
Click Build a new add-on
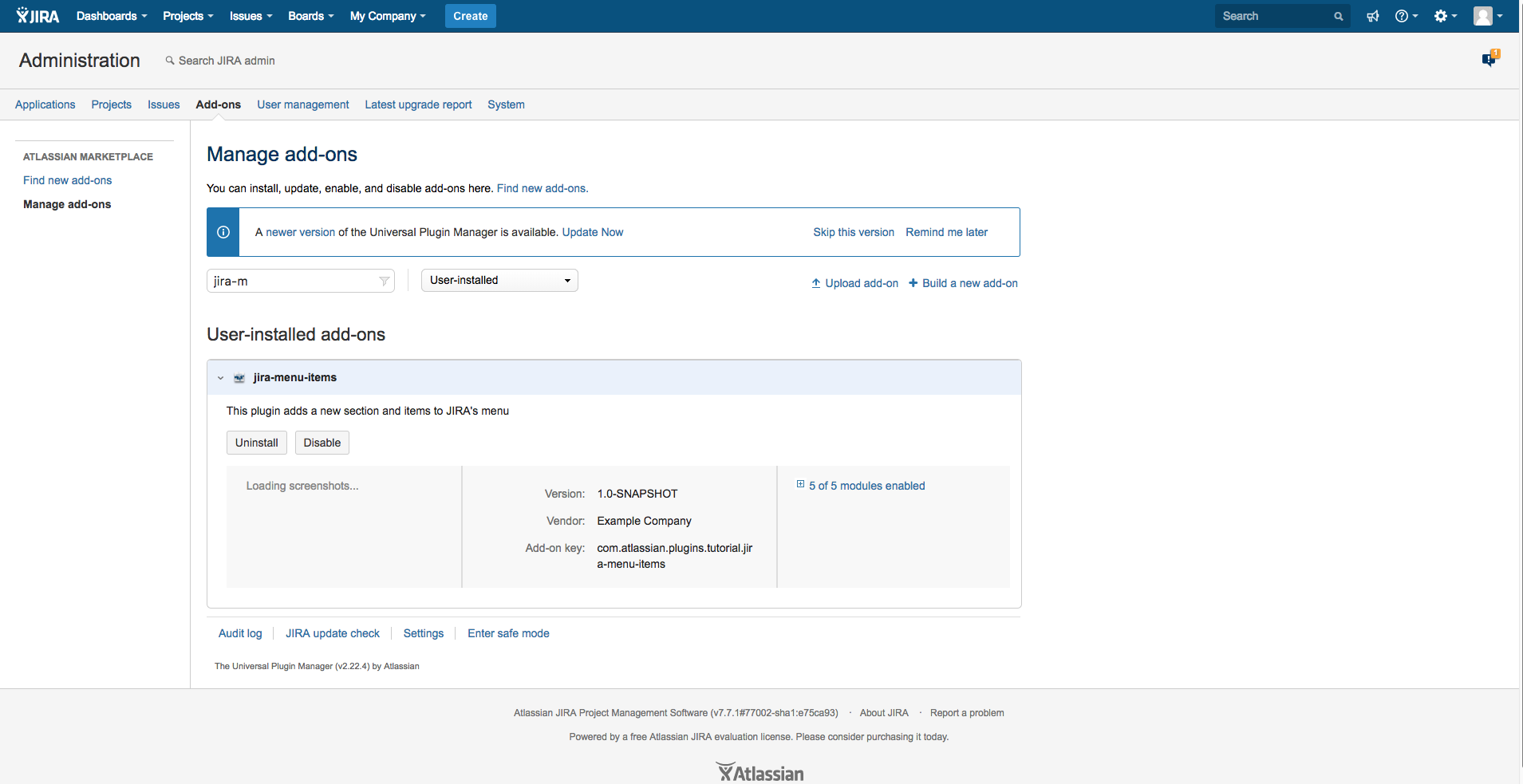(964, 283)
